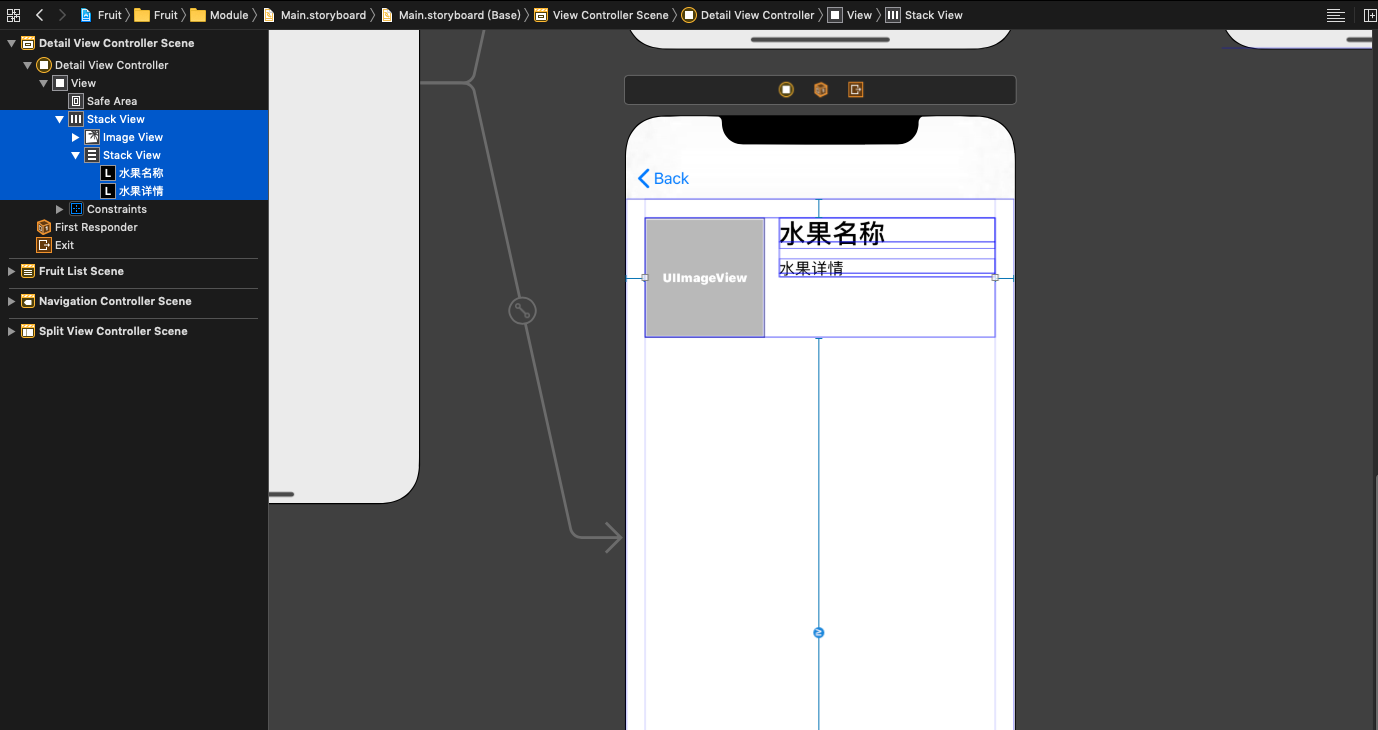Select the UIImageView placeholder on canvas
Screen dimensions: 1378x730
(x=705, y=278)
